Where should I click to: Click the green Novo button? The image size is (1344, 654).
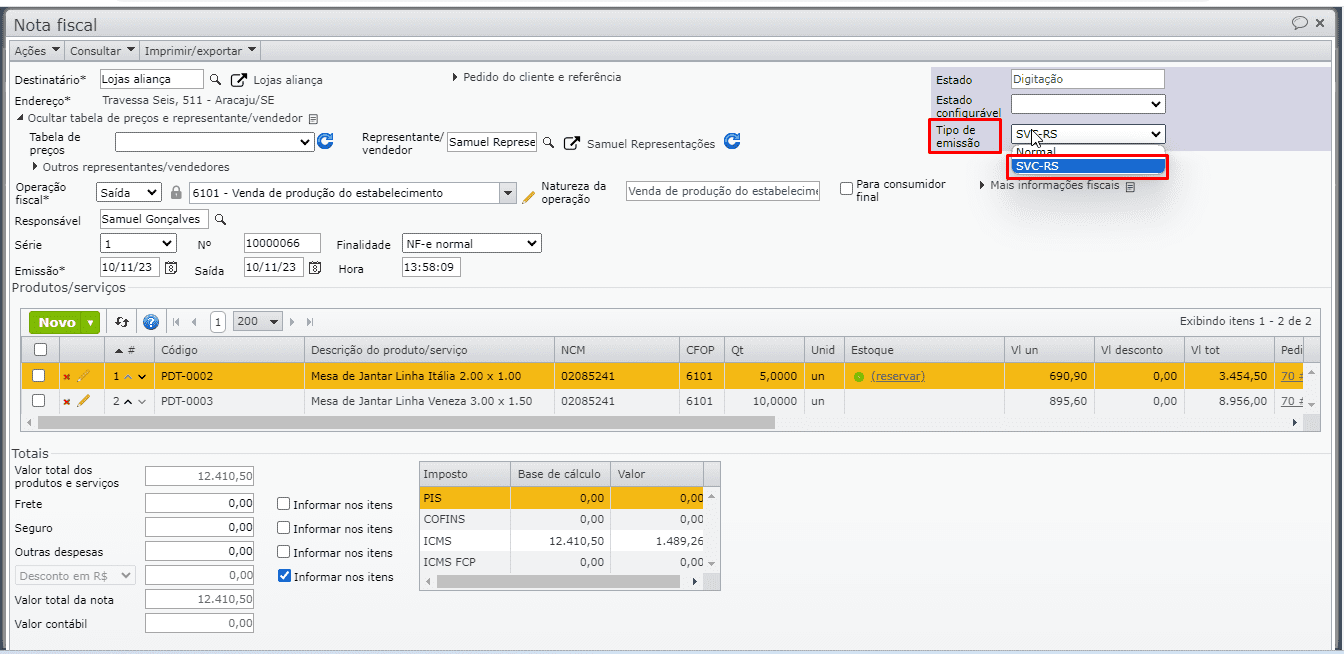[57, 322]
